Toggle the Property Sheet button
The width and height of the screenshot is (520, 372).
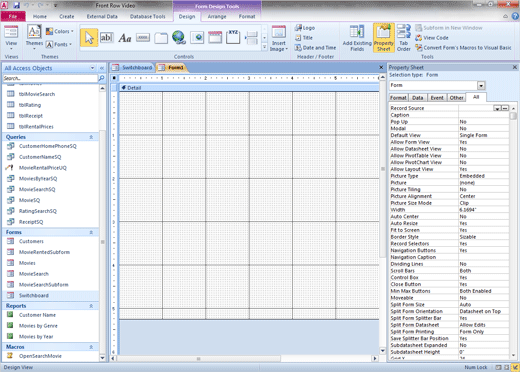[x=384, y=38]
